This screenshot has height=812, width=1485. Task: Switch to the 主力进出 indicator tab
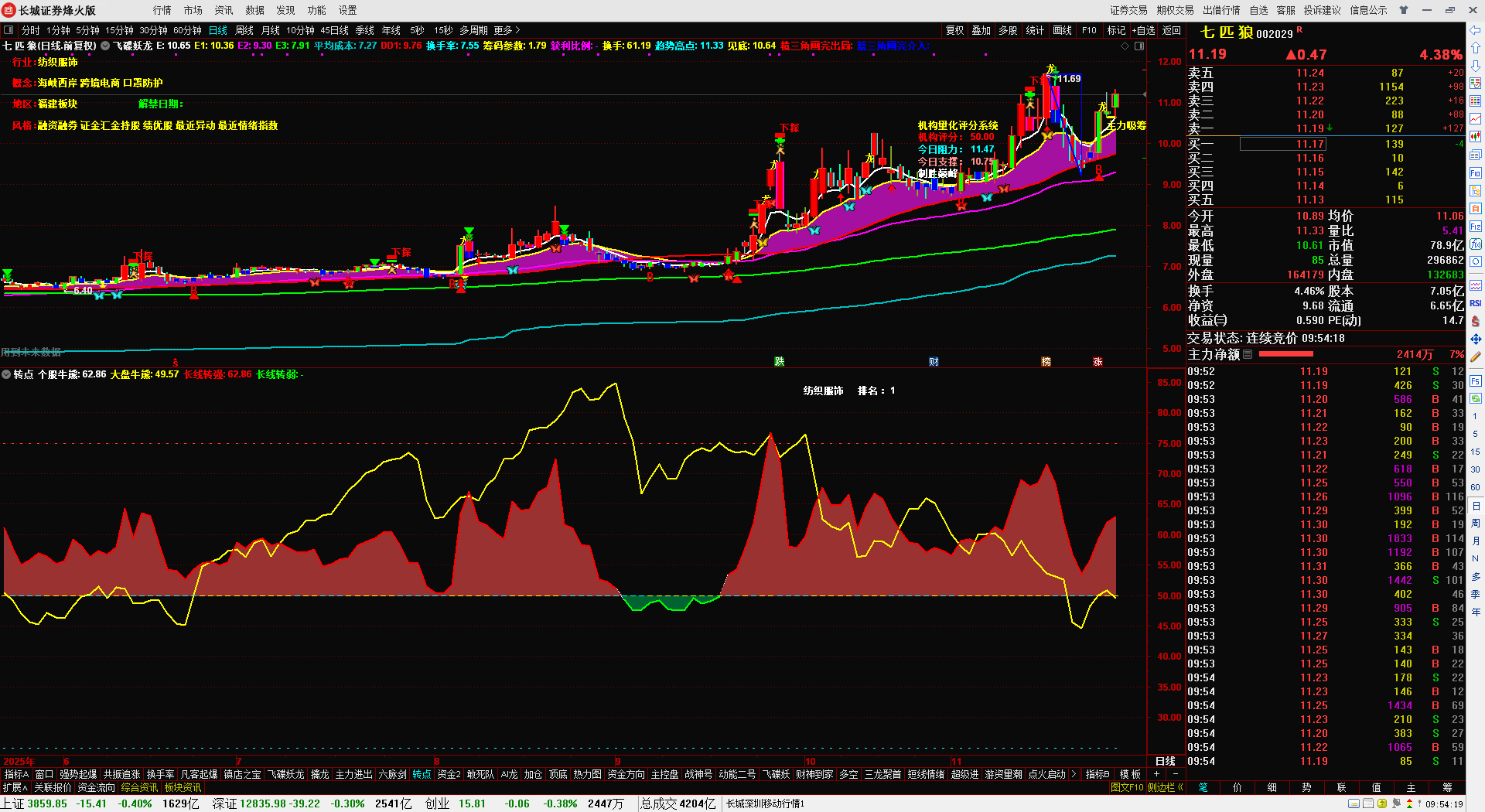(353, 774)
